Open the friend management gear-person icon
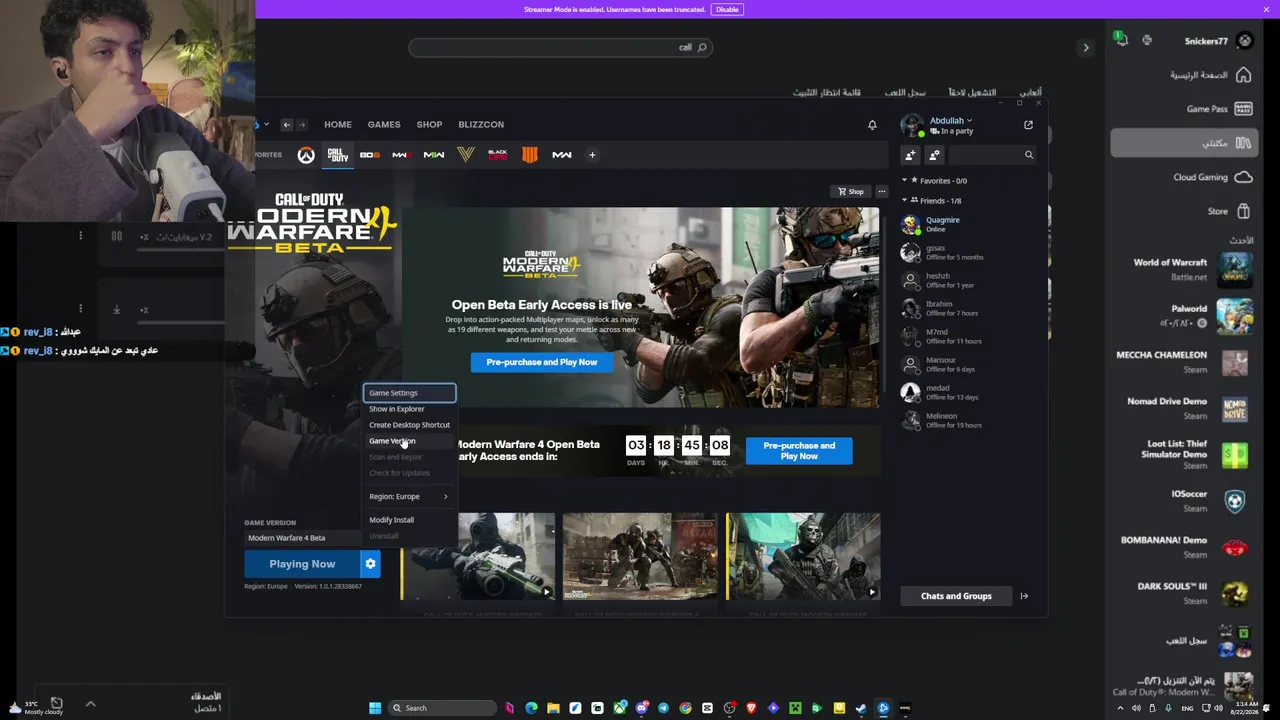1280x720 pixels. 934,155
